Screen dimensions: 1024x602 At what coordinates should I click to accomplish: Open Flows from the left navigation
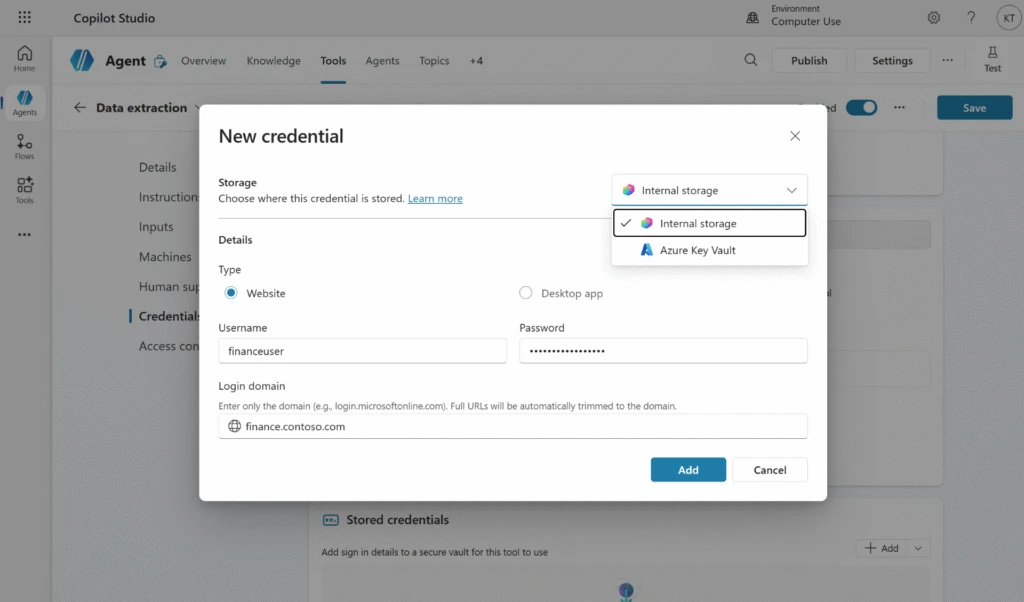coord(23,146)
